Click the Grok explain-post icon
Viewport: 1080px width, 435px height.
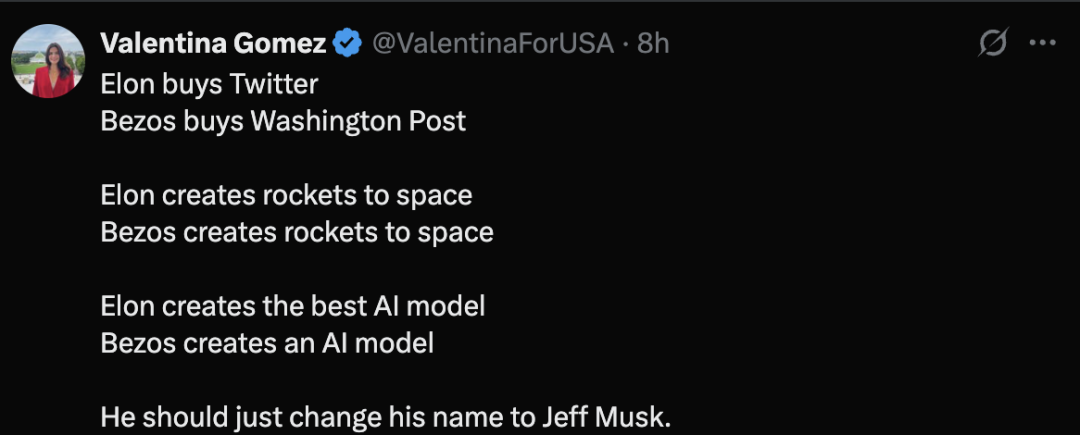coord(993,43)
